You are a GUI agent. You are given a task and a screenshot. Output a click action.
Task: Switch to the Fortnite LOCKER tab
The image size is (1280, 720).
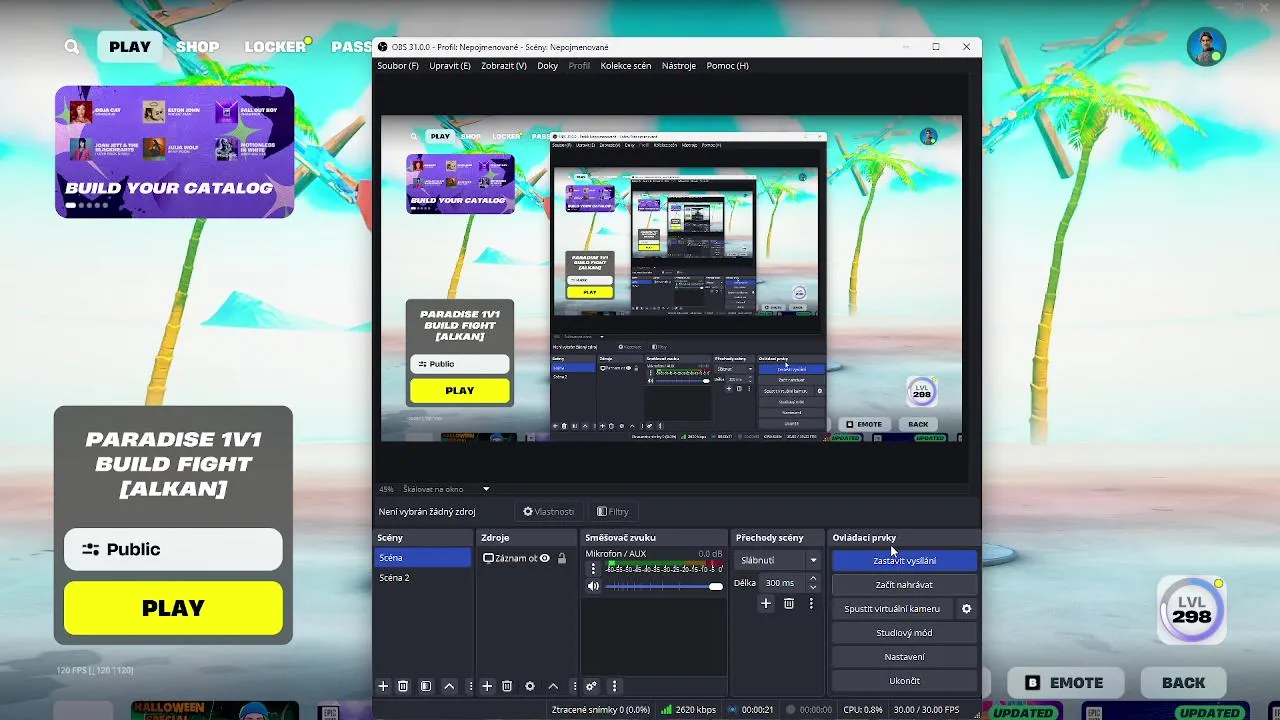pos(275,46)
